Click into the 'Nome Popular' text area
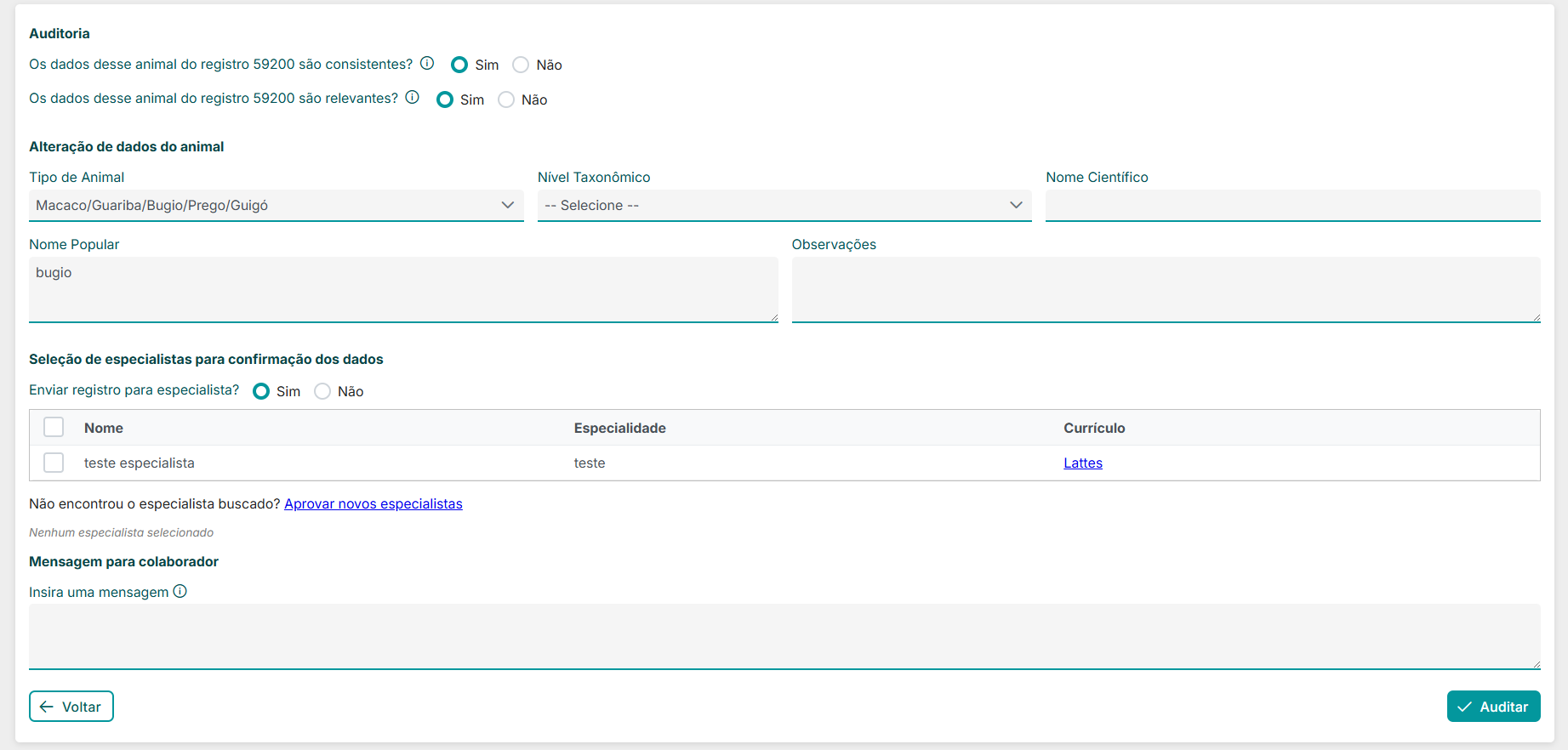Screen dimensions: 1568x750 [402, 289]
